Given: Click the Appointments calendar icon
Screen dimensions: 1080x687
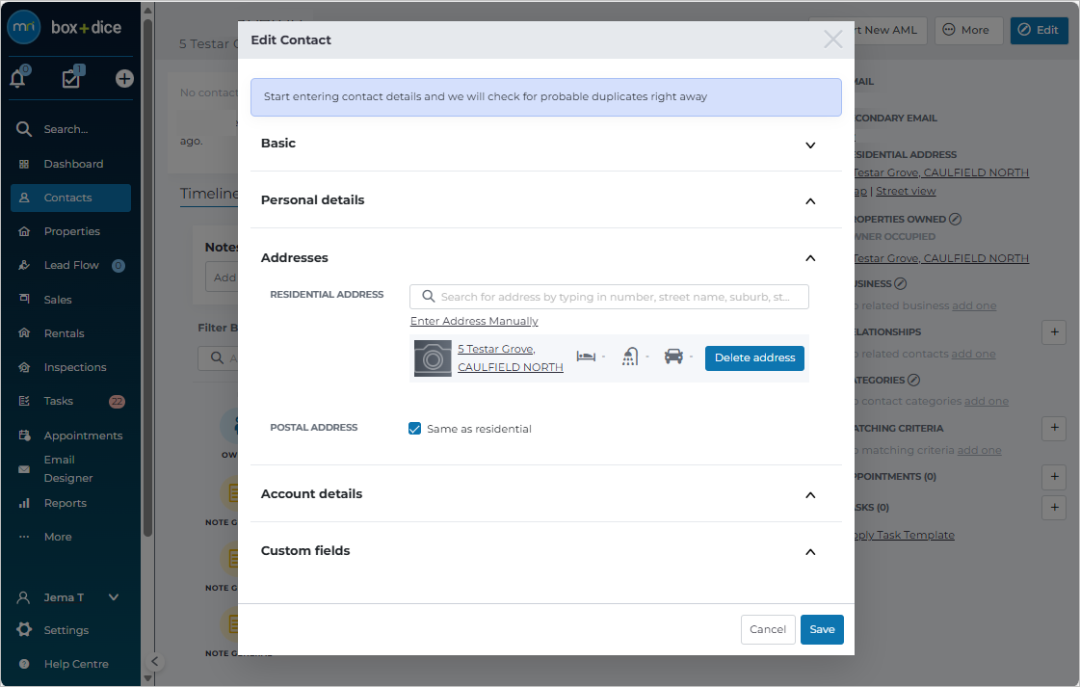Looking at the screenshot, I should [x=24, y=435].
